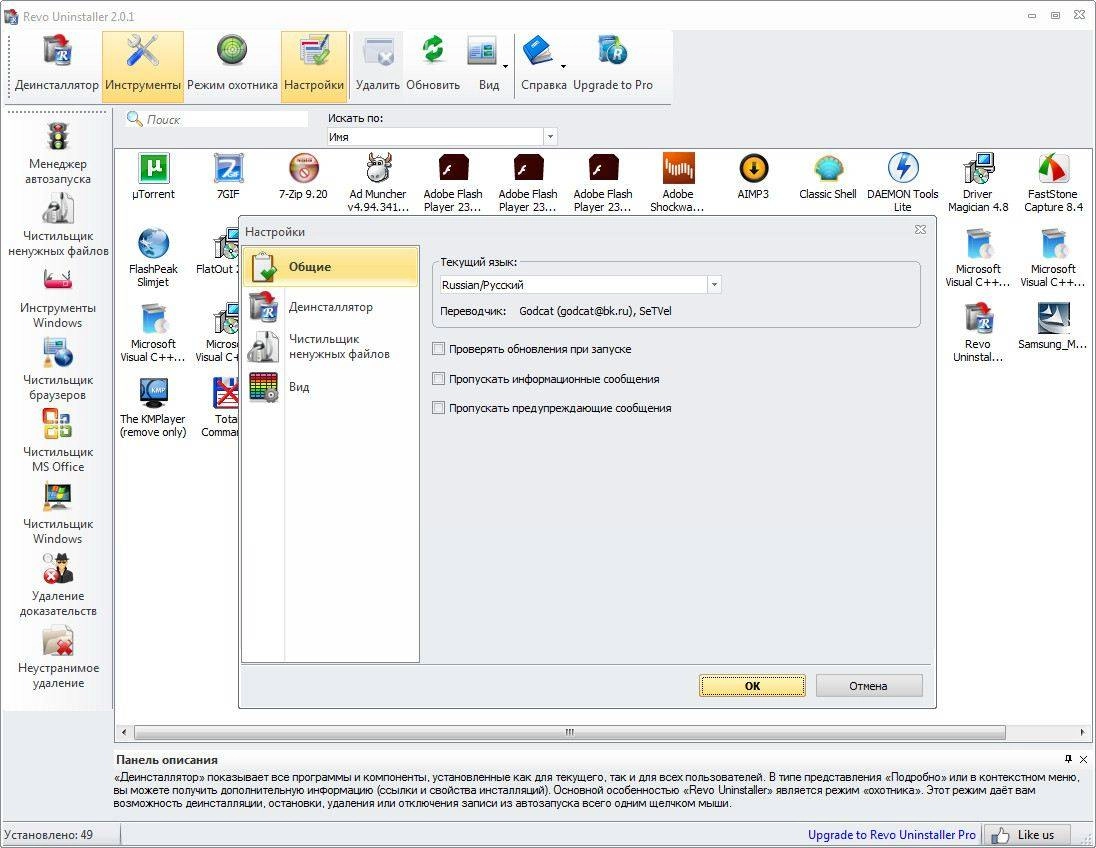1096x848 pixels.
Task: Select the Деинсталлятор settings tab
Action: pos(331,306)
